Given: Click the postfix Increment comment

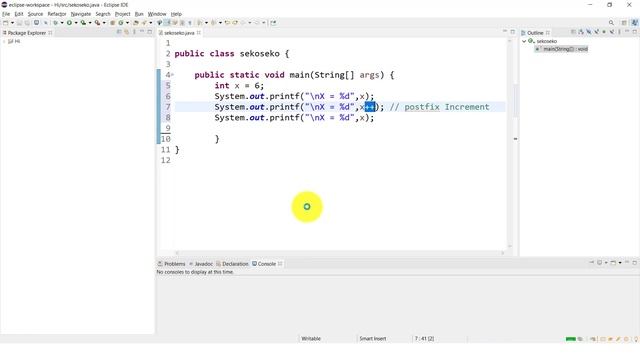Looking at the screenshot, I should coord(440,107).
